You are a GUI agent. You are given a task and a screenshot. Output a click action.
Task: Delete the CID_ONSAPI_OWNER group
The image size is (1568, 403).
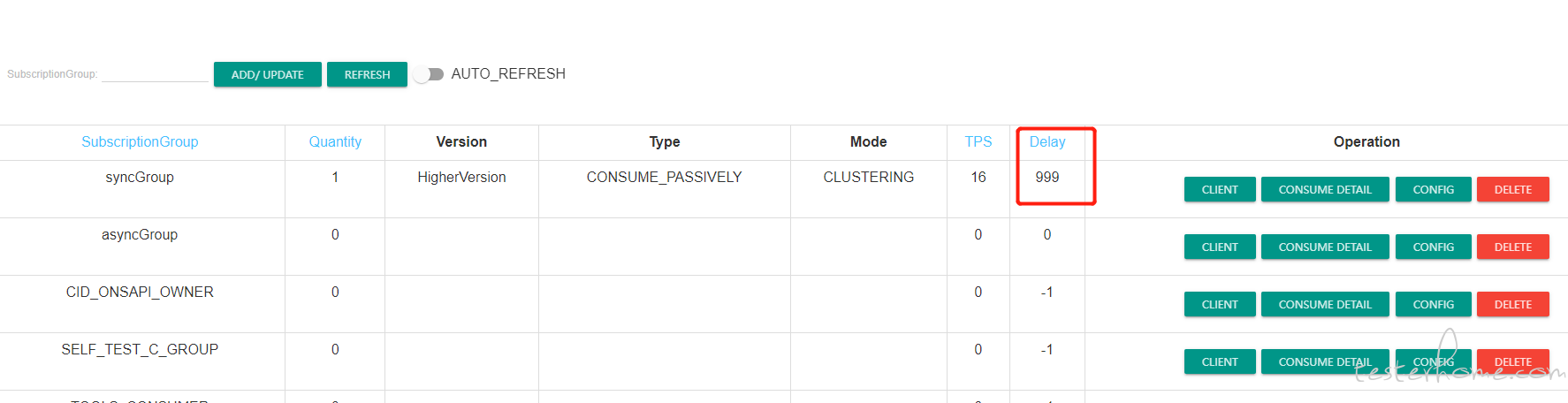(x=1513, y=304)
